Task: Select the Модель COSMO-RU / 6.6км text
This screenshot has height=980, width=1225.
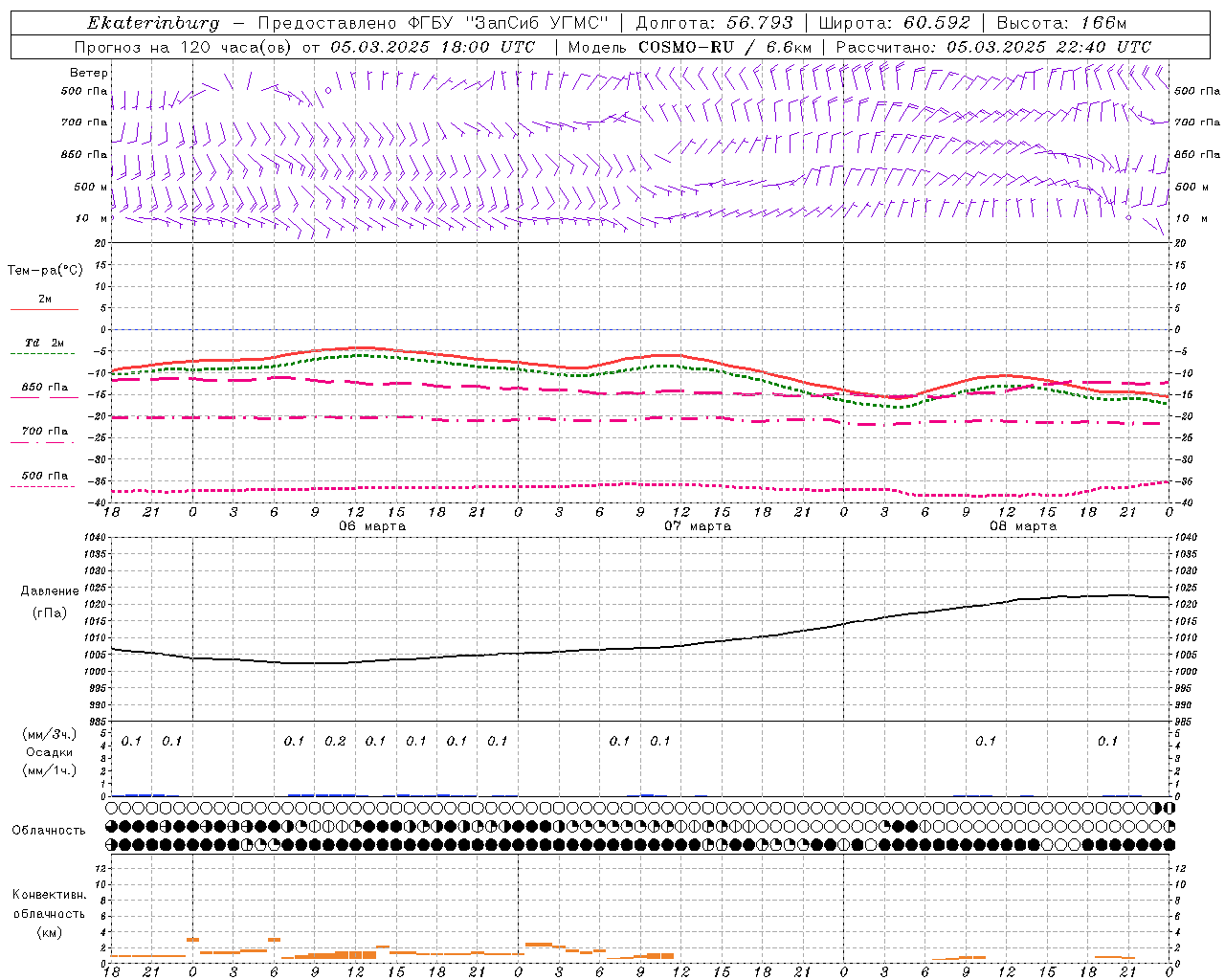Action: pyautogui.click(x=690, y=47)
